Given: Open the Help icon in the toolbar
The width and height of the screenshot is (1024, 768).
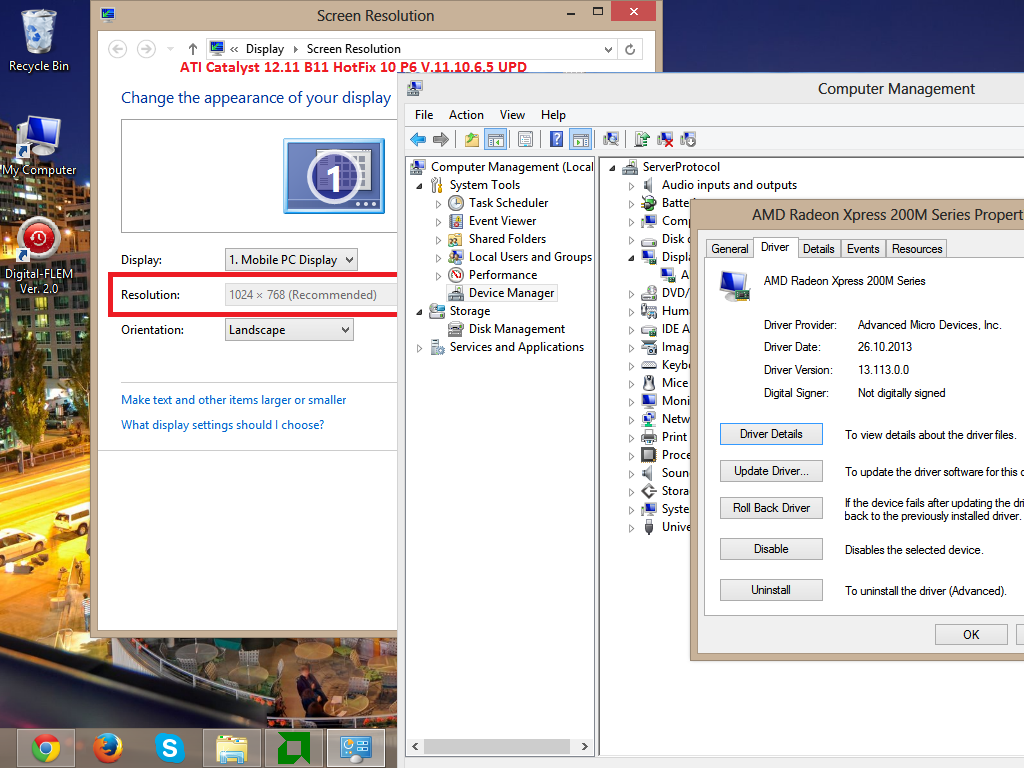Looking at the screenshot, I should 556,139.
